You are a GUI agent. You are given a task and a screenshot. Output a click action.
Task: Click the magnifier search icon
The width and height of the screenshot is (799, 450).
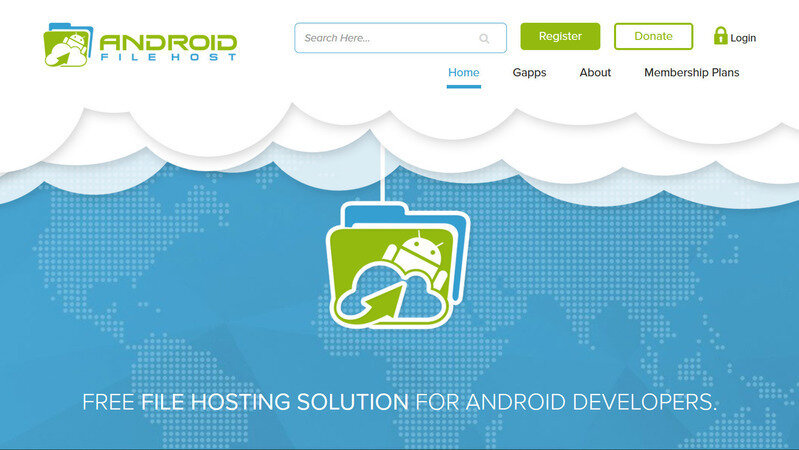coord(484,39)
